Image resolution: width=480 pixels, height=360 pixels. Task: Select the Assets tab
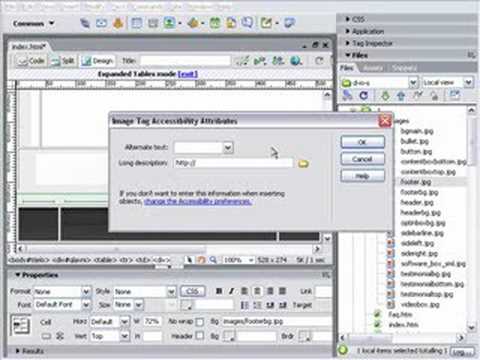tap(373, 68)
